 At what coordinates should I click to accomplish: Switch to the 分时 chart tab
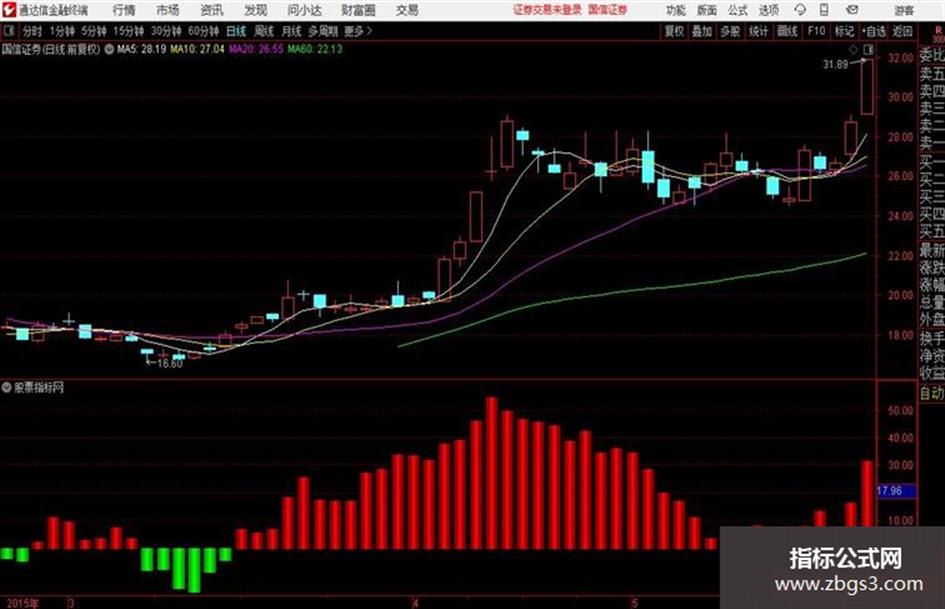click(x=32, y=31)
